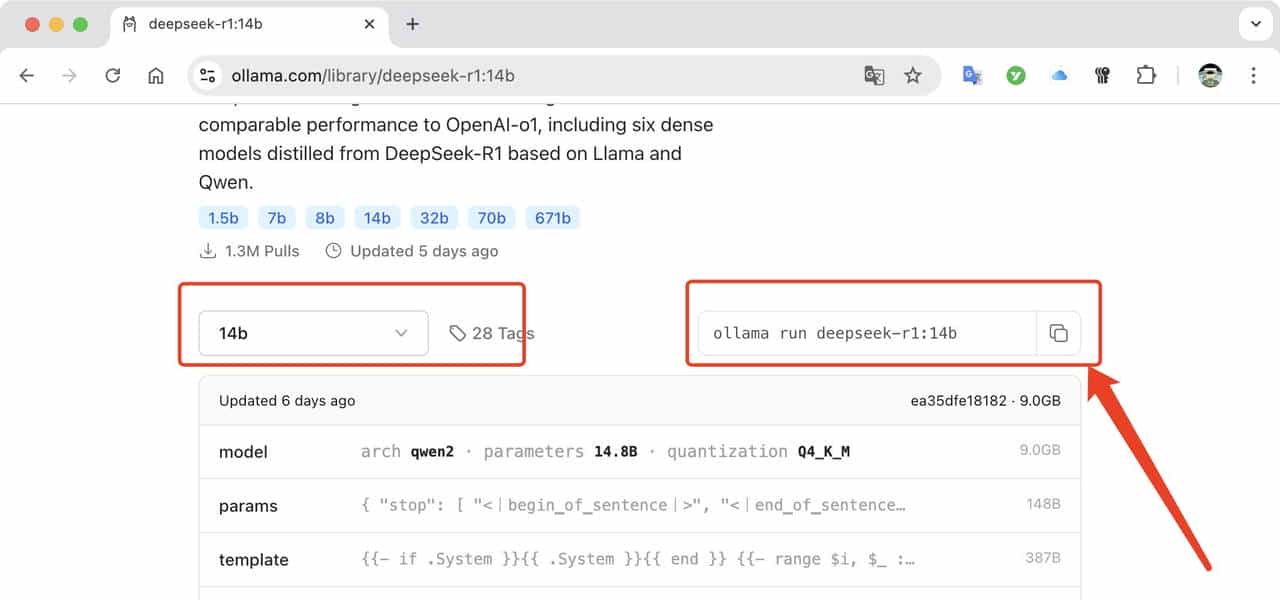Open a new browser tab
Image resolution: width=1280 pixels, height=600 pixels.
(x=412, y=24)
